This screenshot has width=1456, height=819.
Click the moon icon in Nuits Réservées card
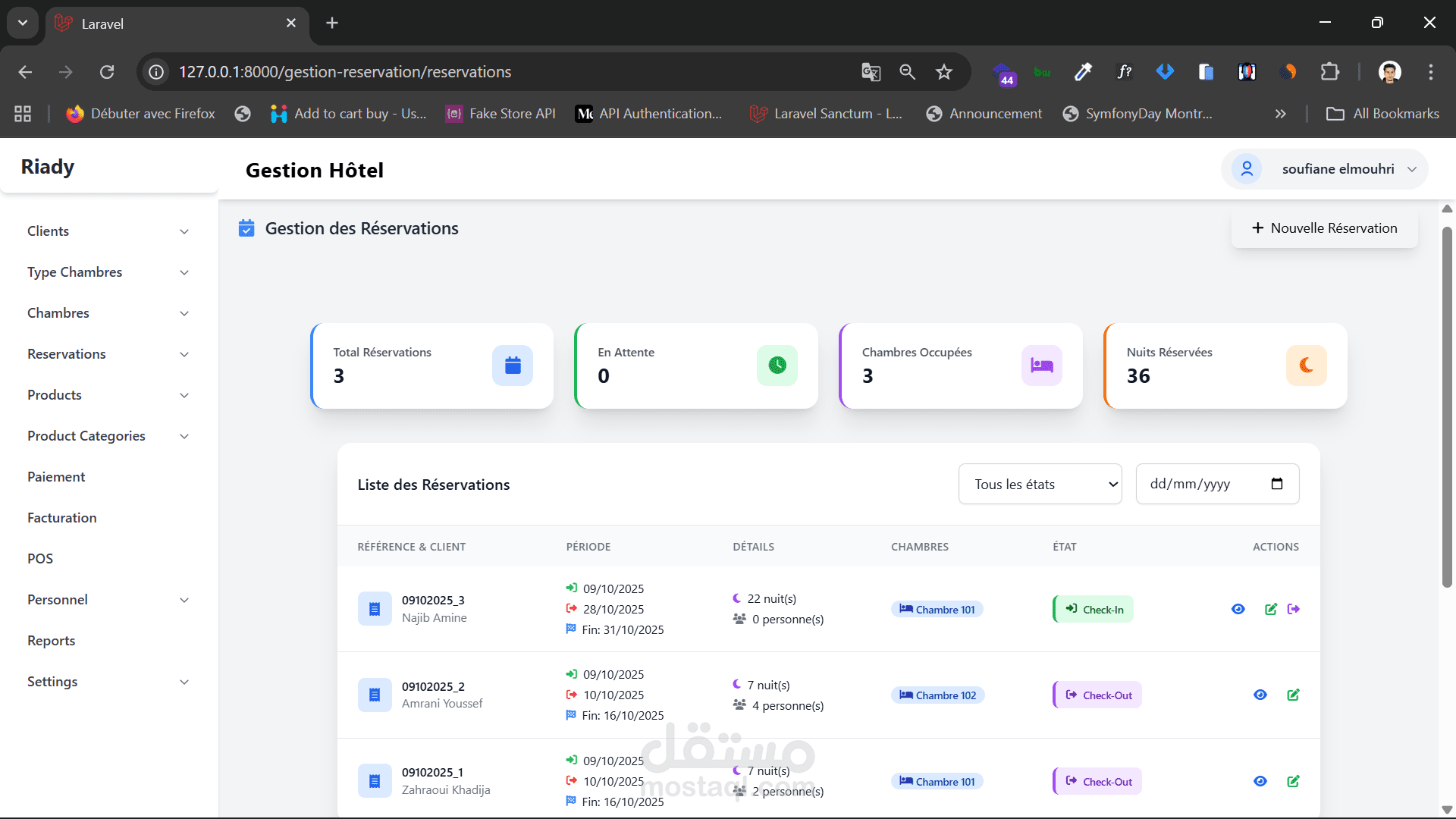pyautogui.click(x=1306, y=366)
